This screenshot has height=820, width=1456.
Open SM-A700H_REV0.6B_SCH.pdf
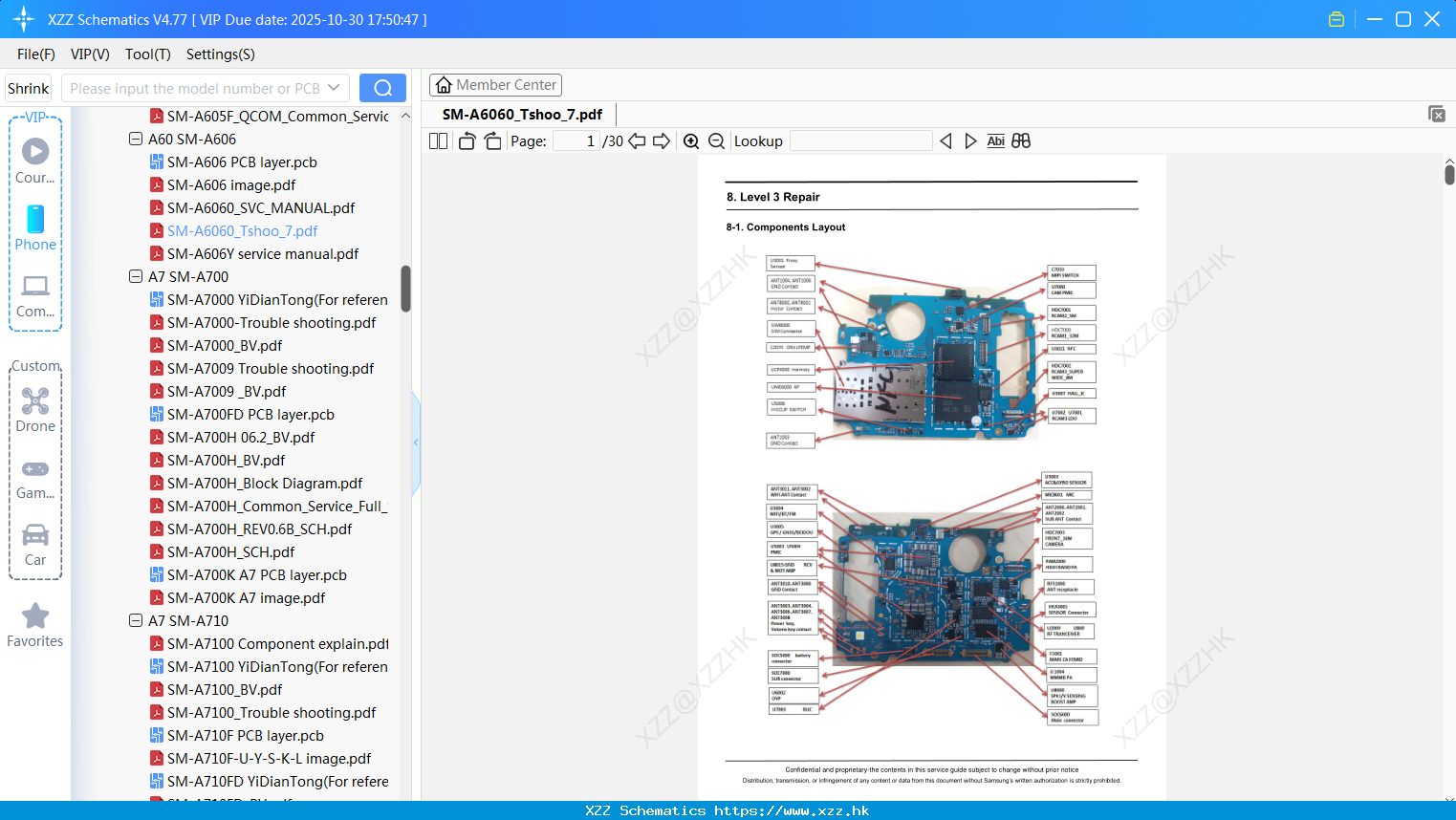(259, 529)
